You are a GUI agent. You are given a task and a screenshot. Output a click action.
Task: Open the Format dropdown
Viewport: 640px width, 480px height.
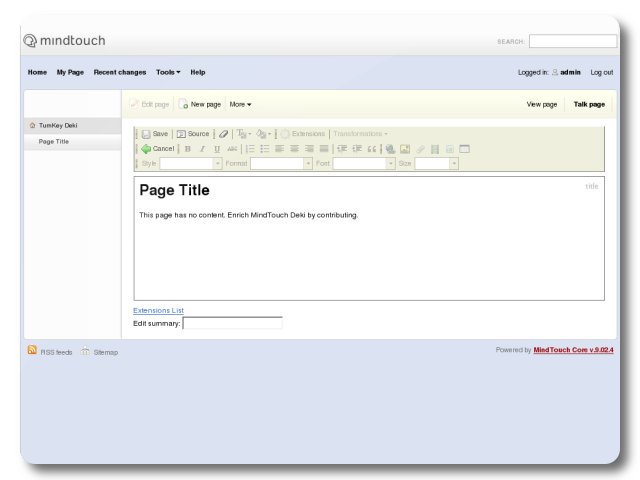(x=281, y=164)
